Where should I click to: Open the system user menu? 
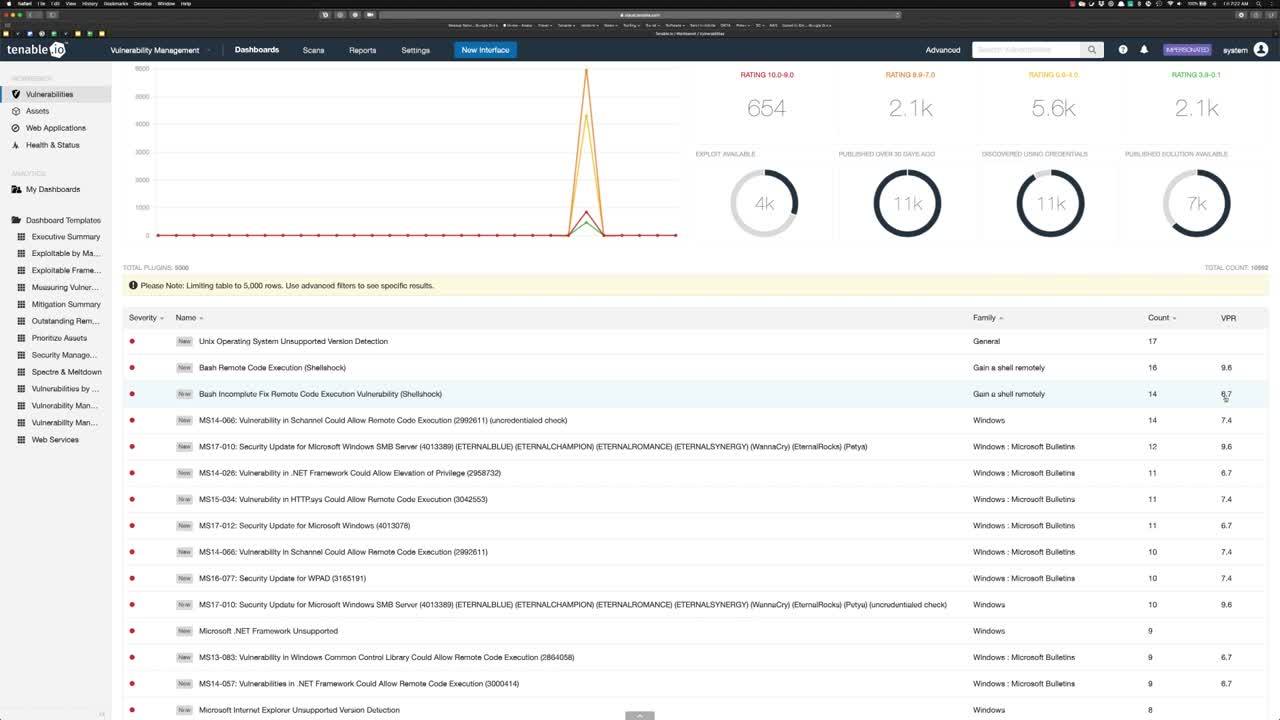pos(1235,50)
